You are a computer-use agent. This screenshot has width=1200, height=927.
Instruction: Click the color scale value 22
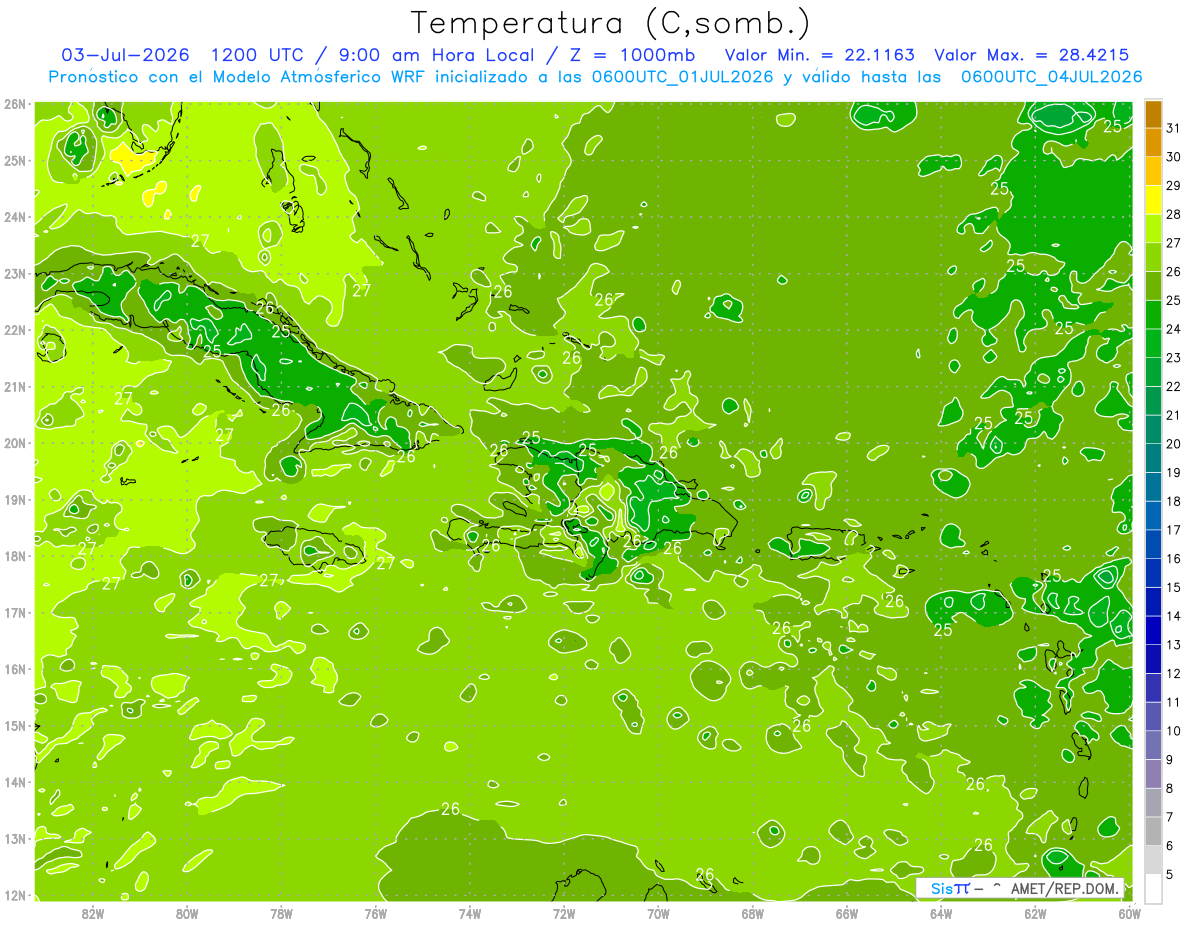[x=1174, y=387]
